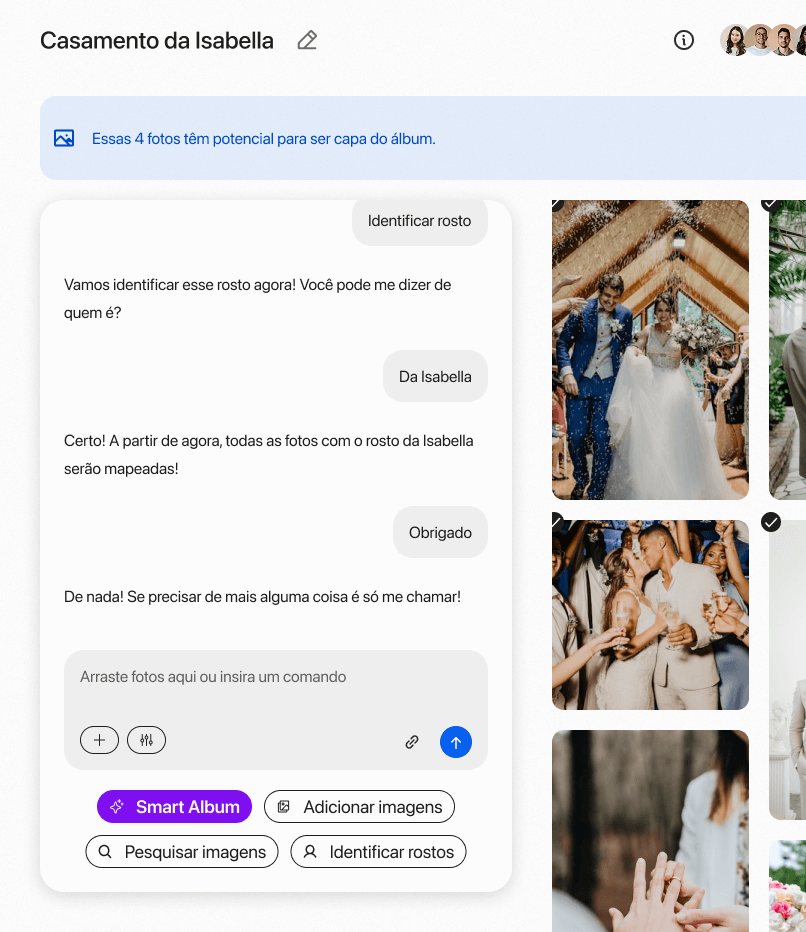
Task: Choose Identificar rostos option
Action: coord(378,852)
